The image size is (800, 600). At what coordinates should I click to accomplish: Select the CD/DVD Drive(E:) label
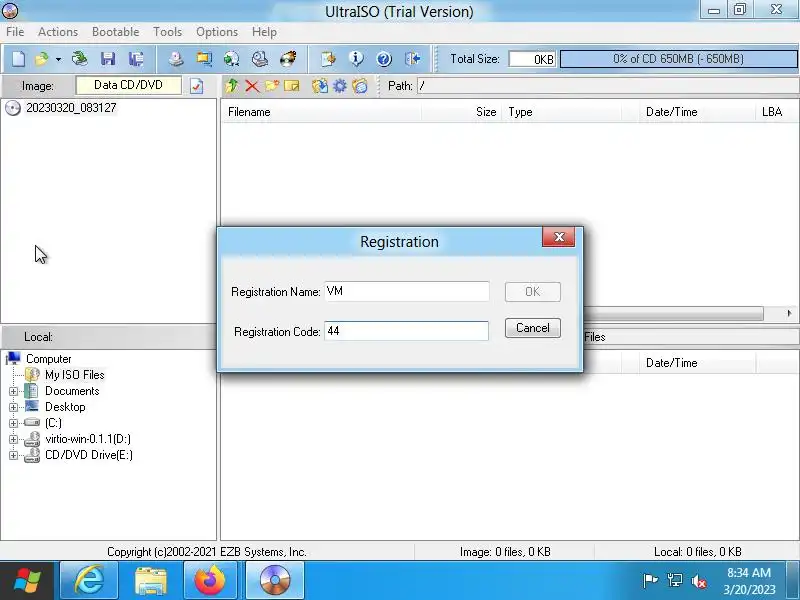[89, 455]
